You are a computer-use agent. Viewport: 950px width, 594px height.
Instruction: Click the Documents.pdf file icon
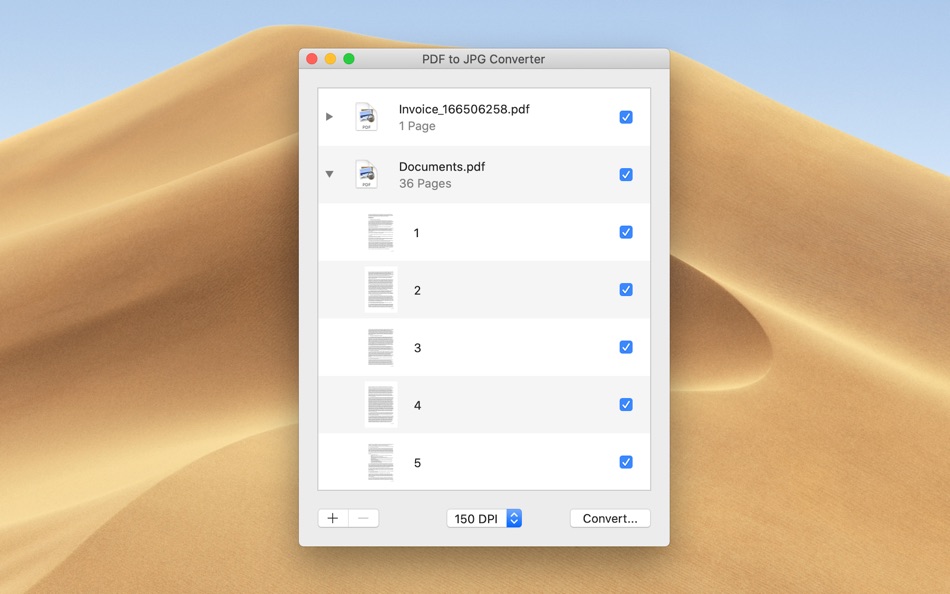click(x=367, y=175)
